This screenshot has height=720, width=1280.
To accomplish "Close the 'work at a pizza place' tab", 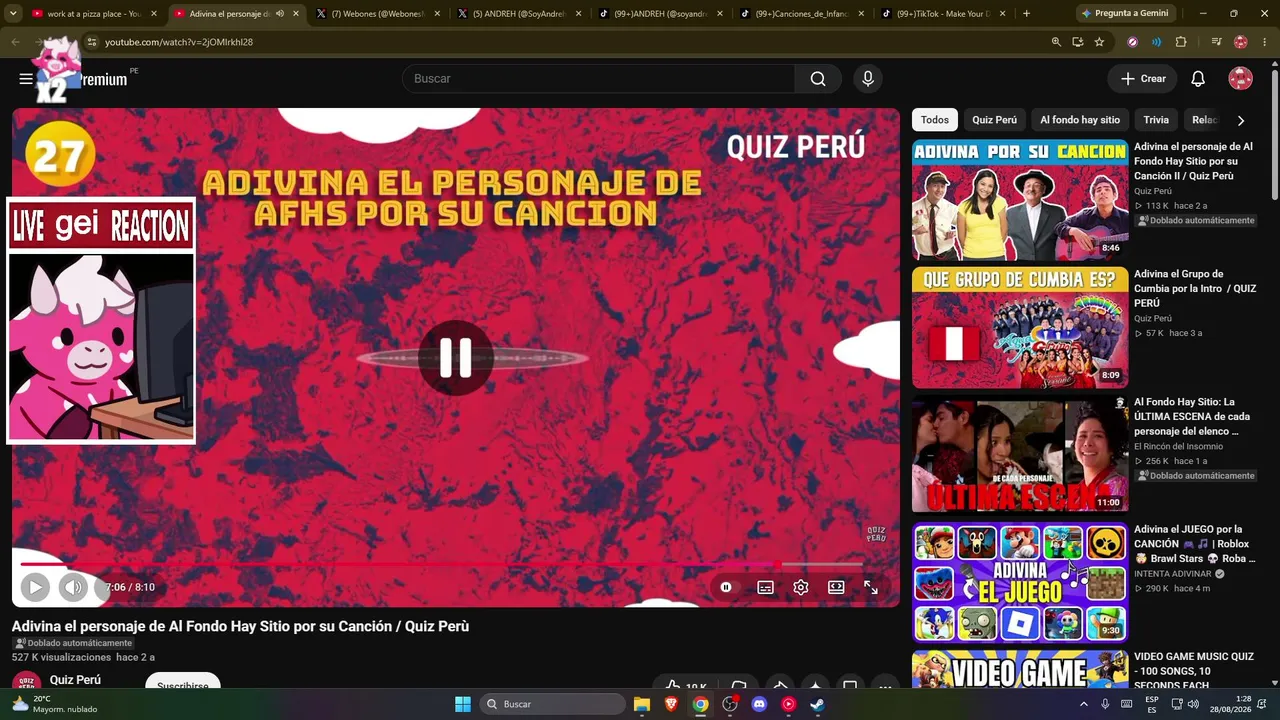I will pos(154,14).
